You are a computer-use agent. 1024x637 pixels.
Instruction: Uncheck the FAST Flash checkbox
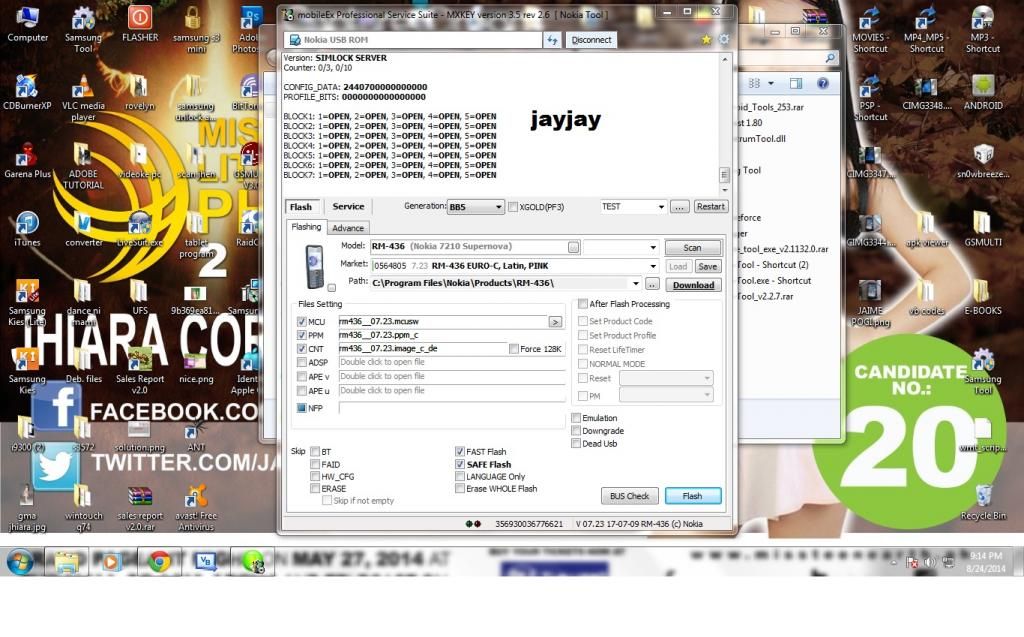pyautogui.click(x=459, y=452)
